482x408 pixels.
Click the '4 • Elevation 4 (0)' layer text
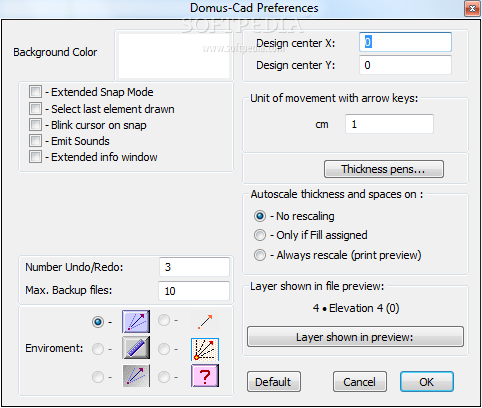pyautogui.click(x=356, y=308)
